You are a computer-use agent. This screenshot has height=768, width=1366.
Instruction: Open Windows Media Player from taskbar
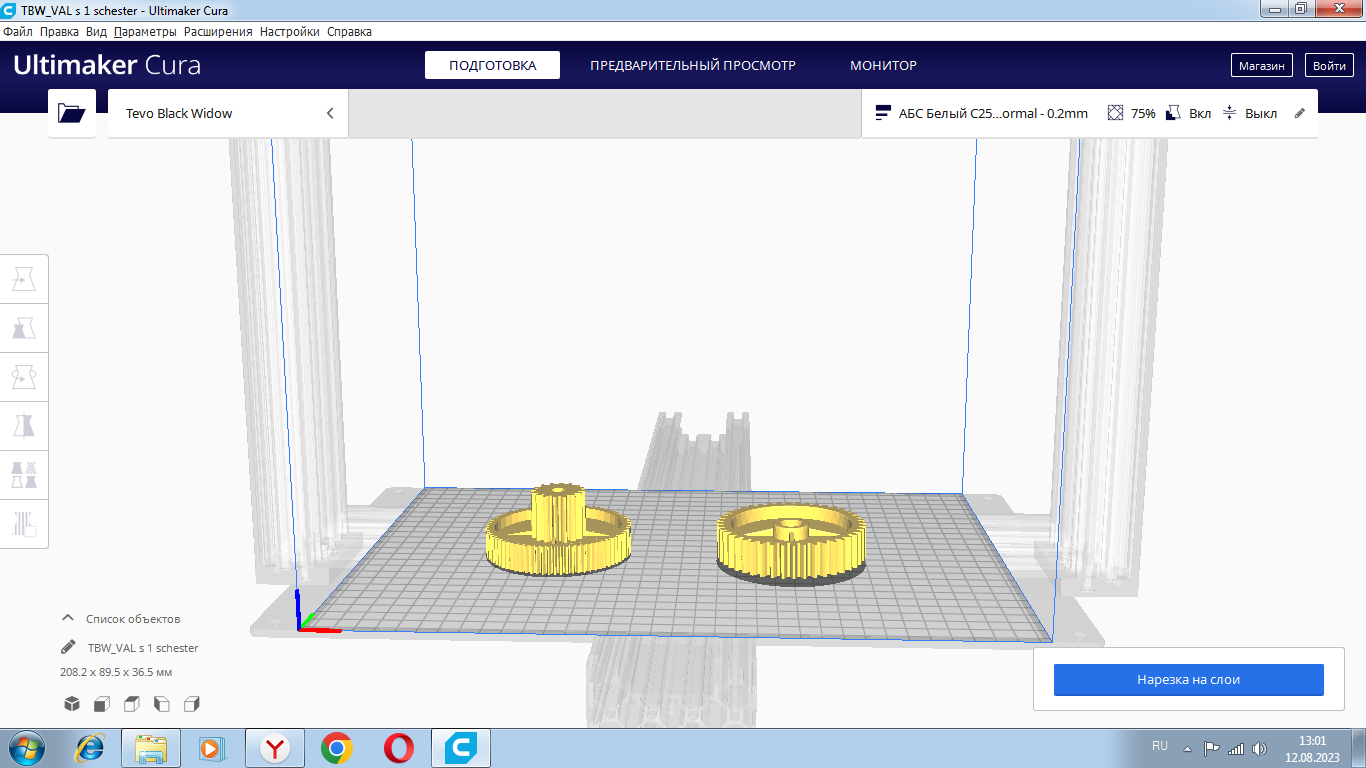[x=211, y=747]
